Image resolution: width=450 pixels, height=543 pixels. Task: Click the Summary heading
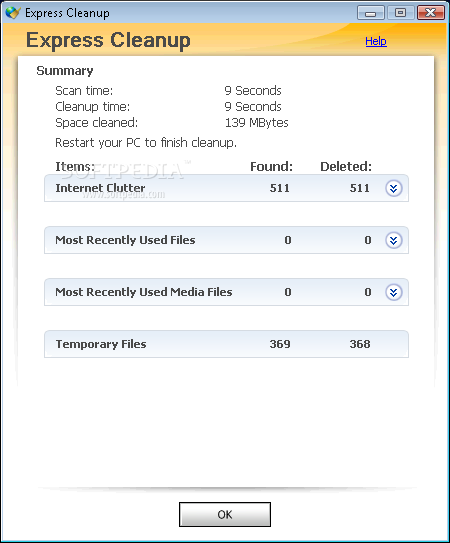65,71
